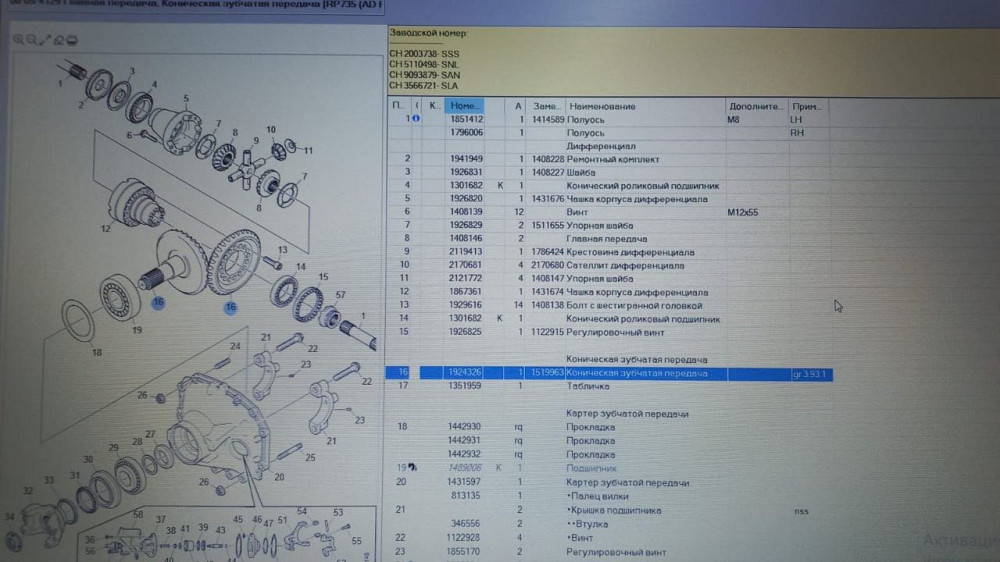
Task: Click the "Заме..." column header
Action: [547, 106]
